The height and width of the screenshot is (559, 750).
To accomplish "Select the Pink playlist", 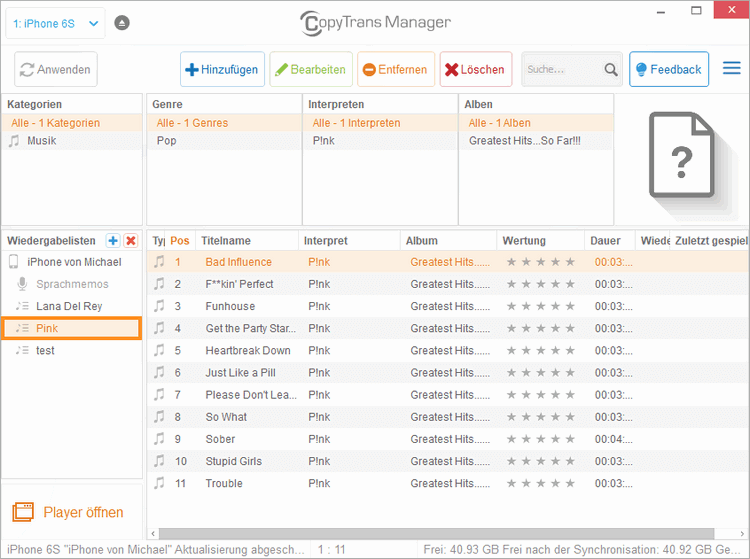I will pos(72,328).
